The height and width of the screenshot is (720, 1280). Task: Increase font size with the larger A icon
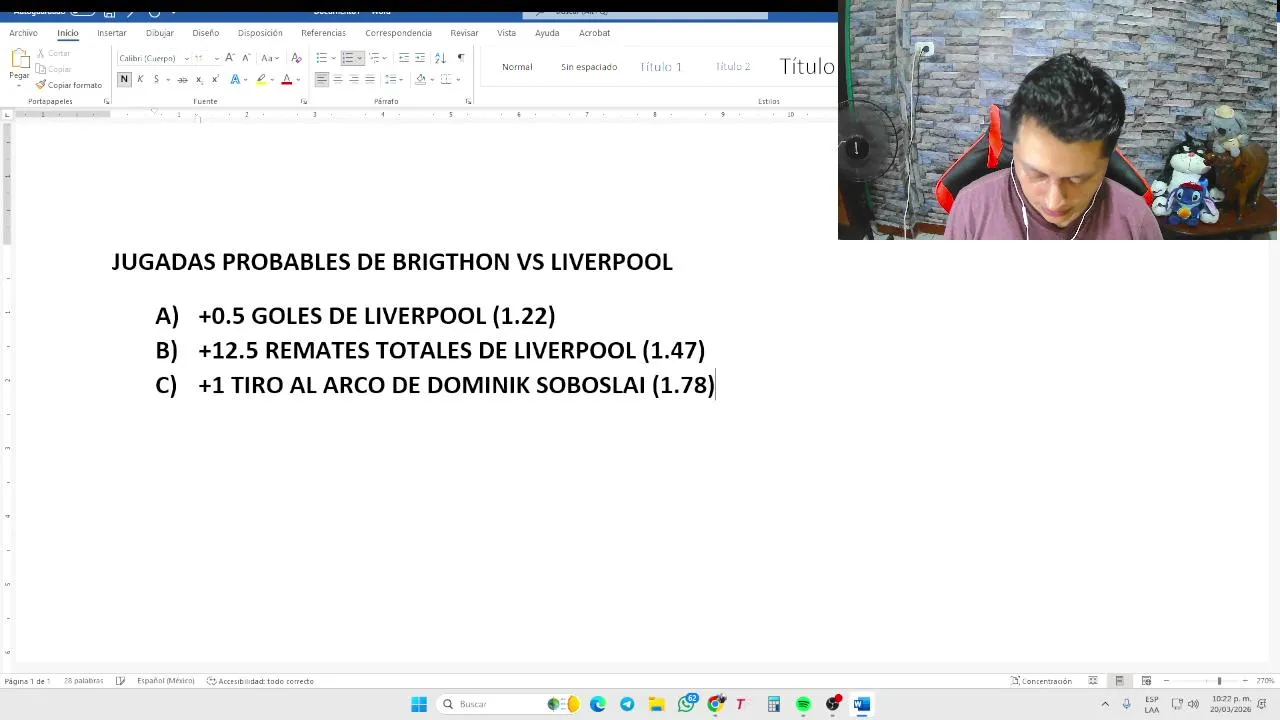click(230, 58)
